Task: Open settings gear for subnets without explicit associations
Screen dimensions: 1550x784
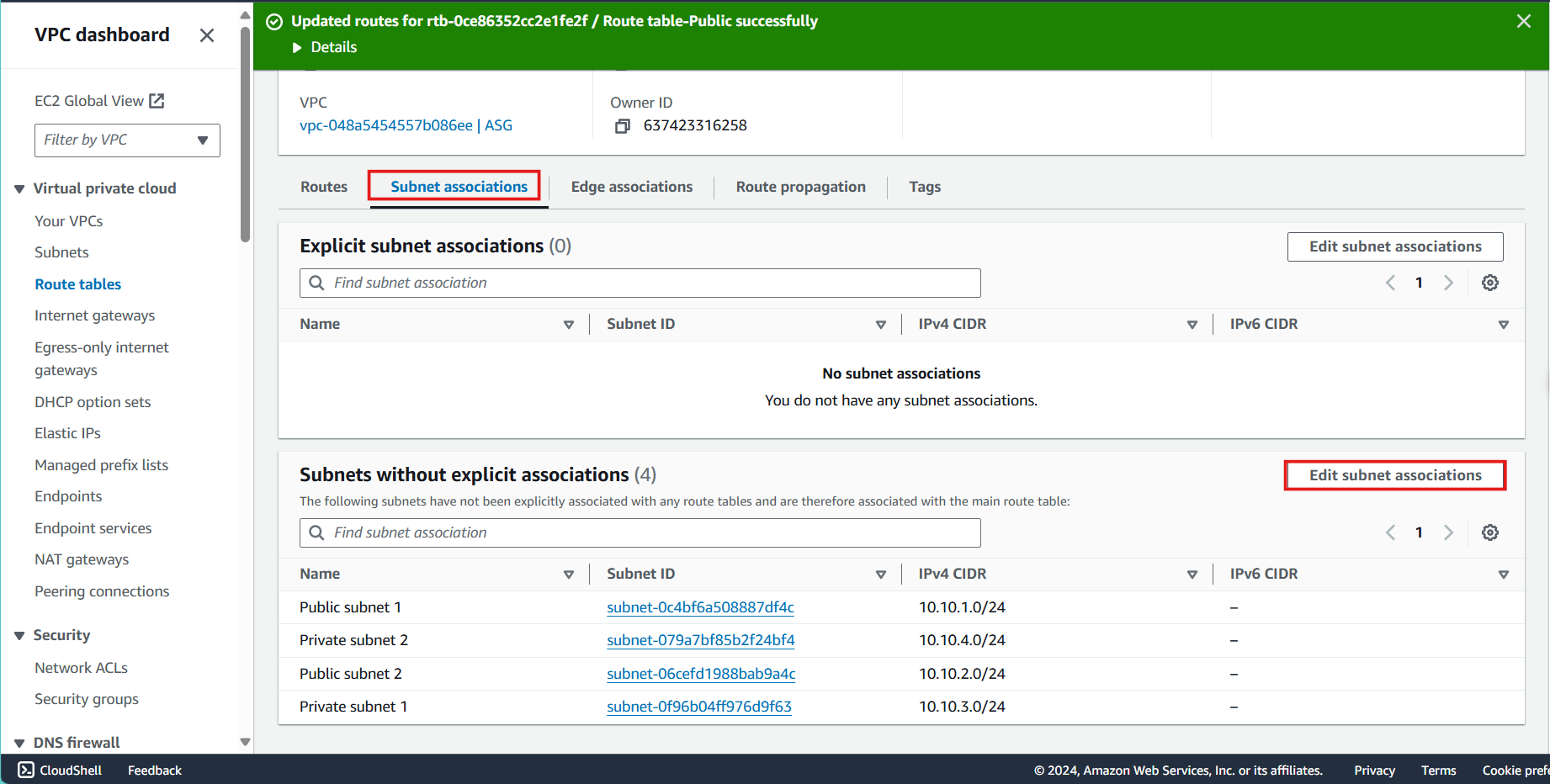Action: point(1490,532)
